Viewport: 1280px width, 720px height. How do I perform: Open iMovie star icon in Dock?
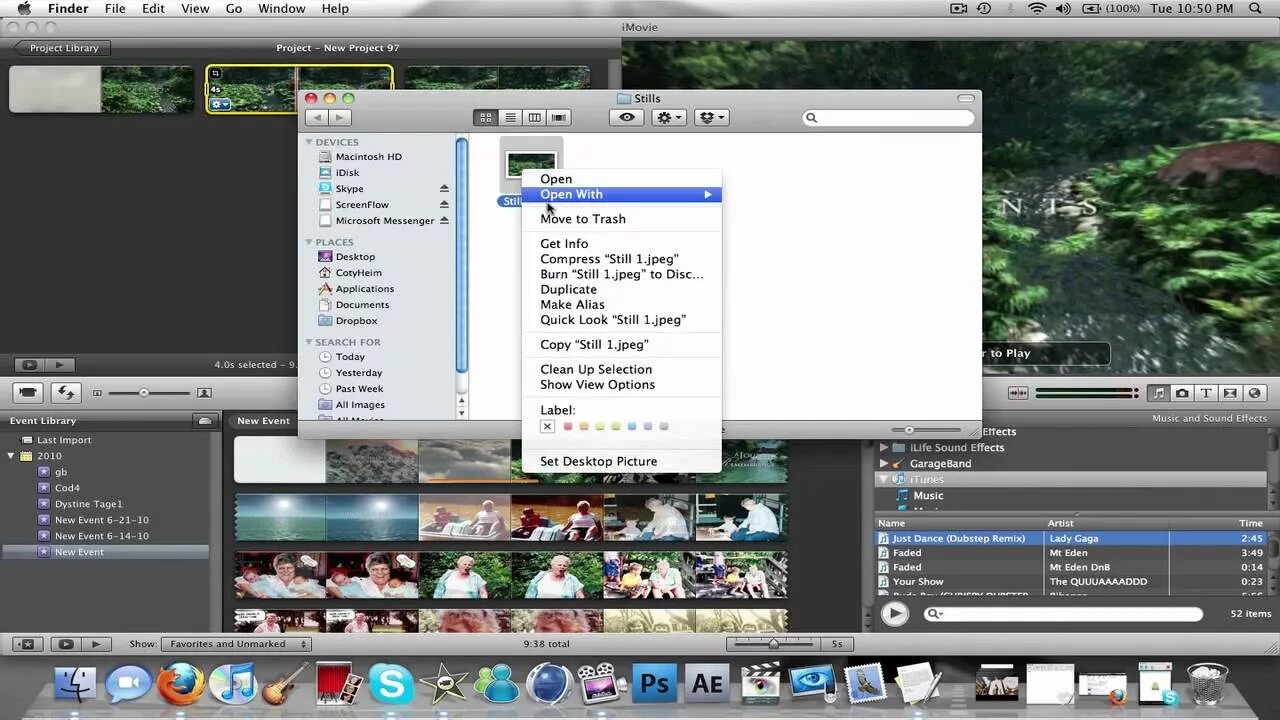444,684
